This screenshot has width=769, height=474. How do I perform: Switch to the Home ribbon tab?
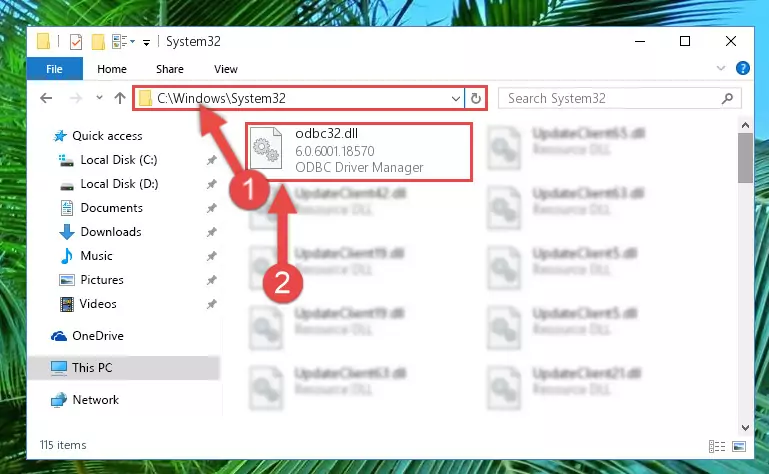pyautogui.click(x=112, y=69)
